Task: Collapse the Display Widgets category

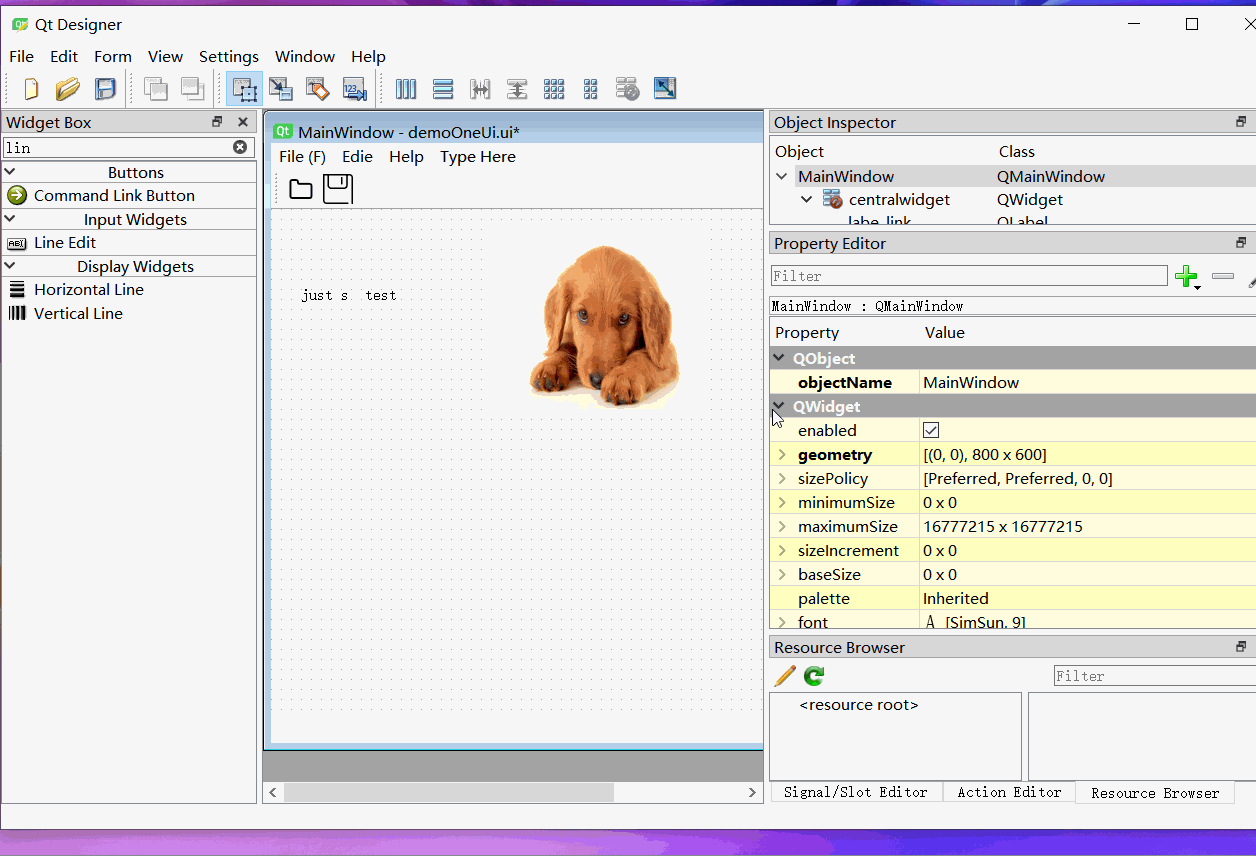Action: pos(10,266)
